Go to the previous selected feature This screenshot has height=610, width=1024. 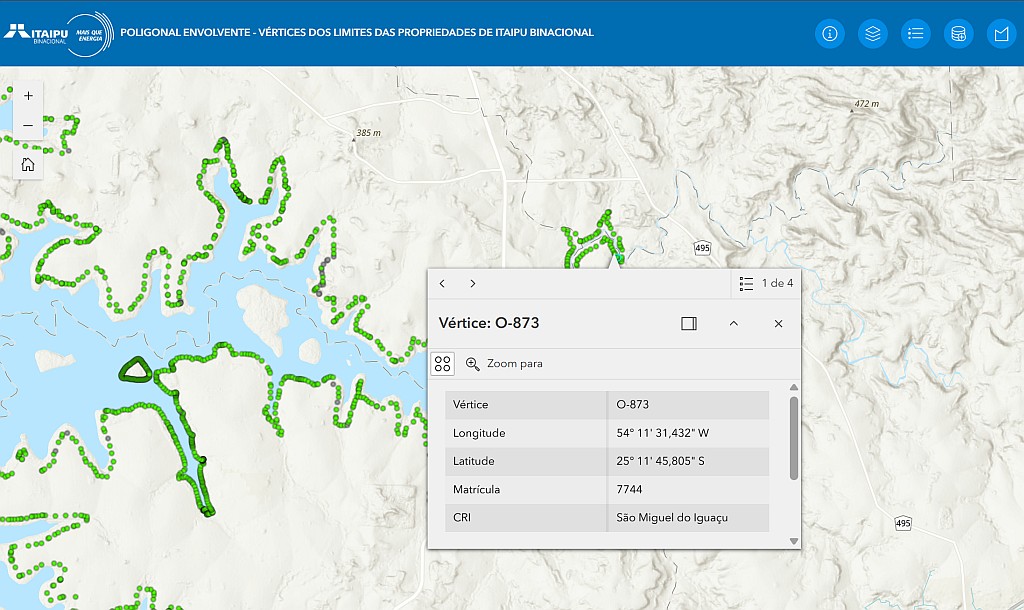pyautogui.click(x=442, y=283)
